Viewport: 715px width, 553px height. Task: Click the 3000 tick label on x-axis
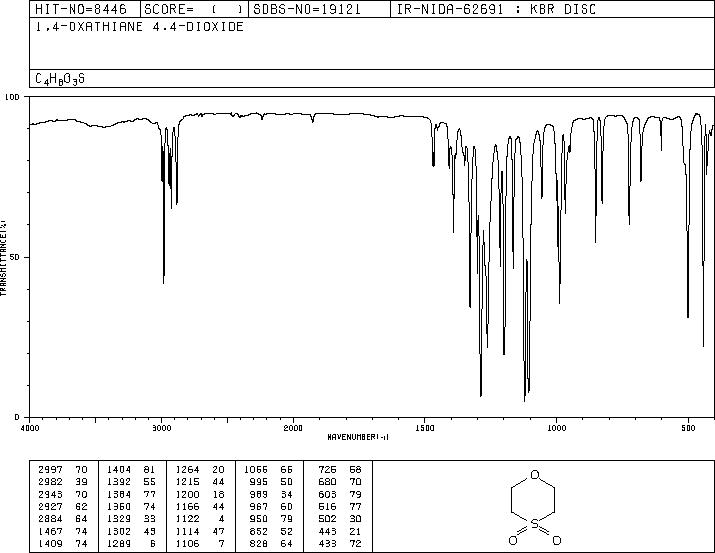(x=161, y=428)
